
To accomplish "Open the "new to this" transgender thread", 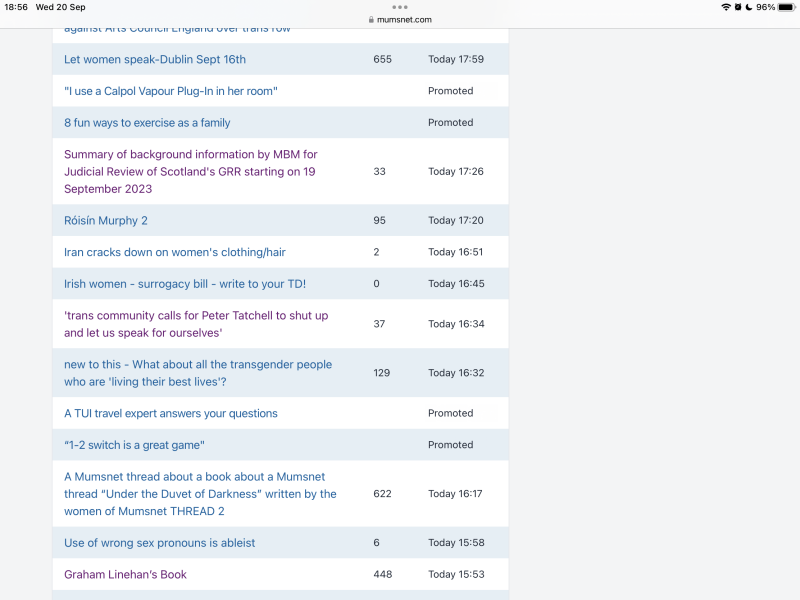I will (x=198, y=373).
